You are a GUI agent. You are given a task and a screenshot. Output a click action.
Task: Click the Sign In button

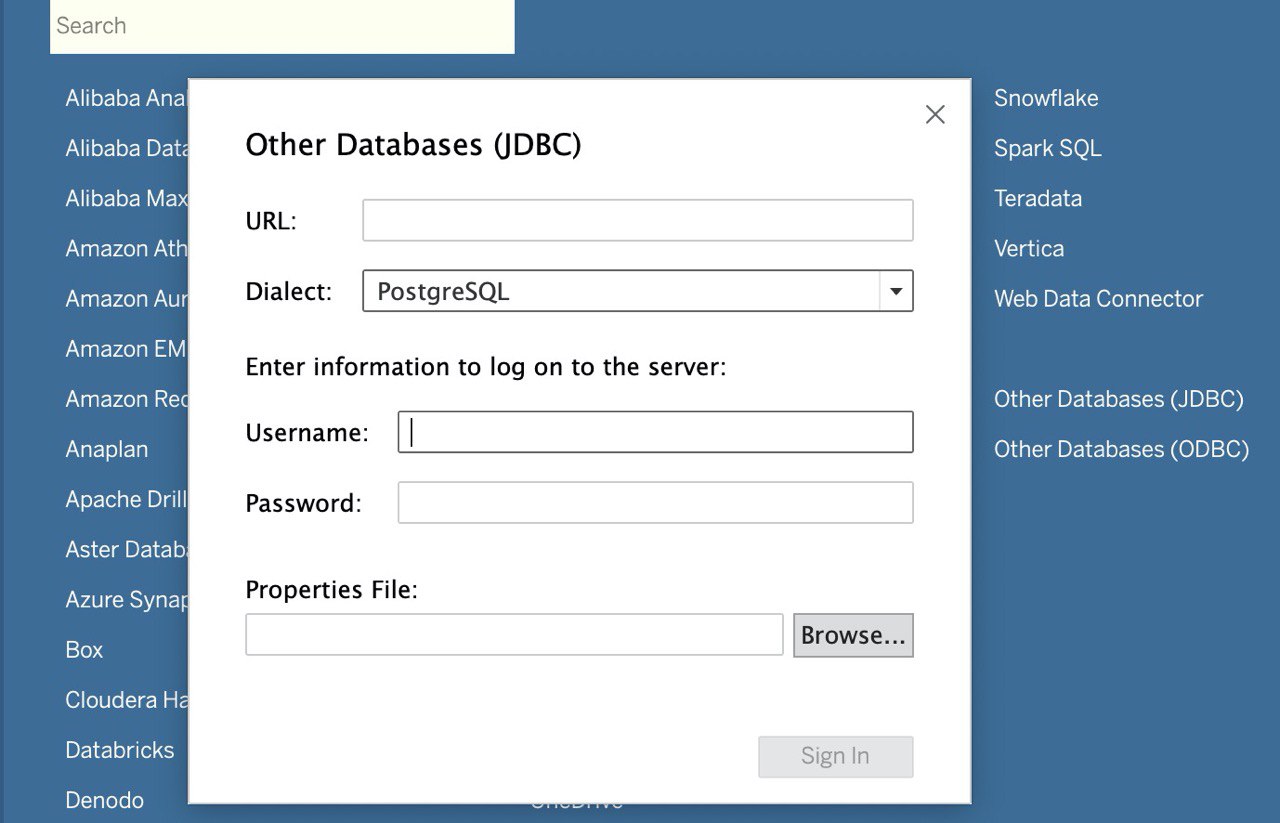pyautogui.click(x=836, y=756)
